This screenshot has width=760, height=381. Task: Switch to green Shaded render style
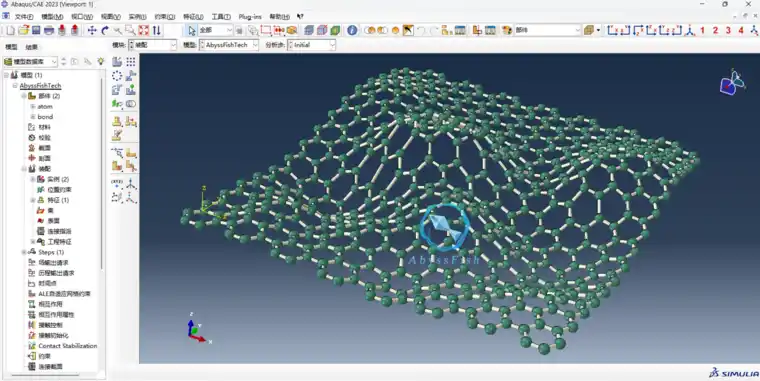pos(335,31)
